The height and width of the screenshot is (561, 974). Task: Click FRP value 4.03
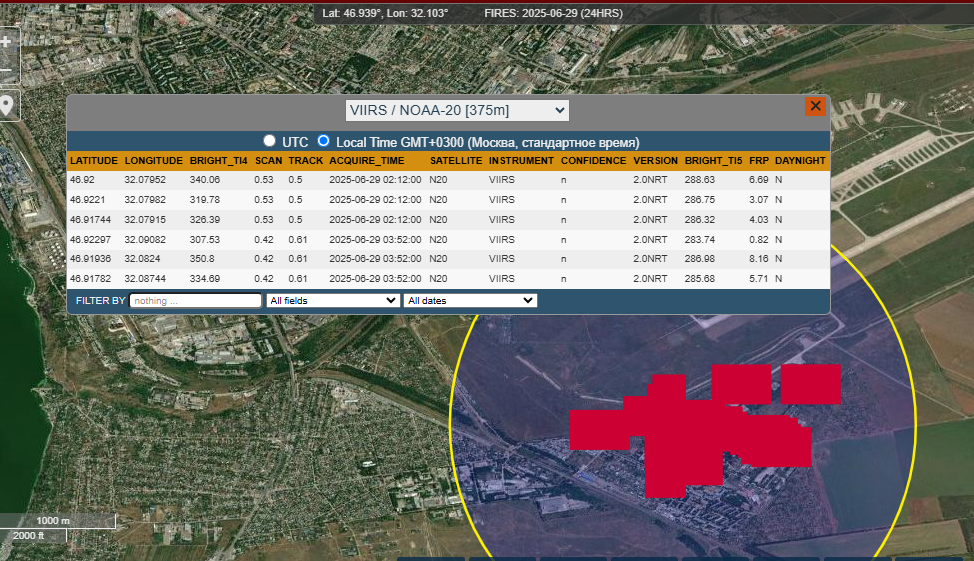758,219
